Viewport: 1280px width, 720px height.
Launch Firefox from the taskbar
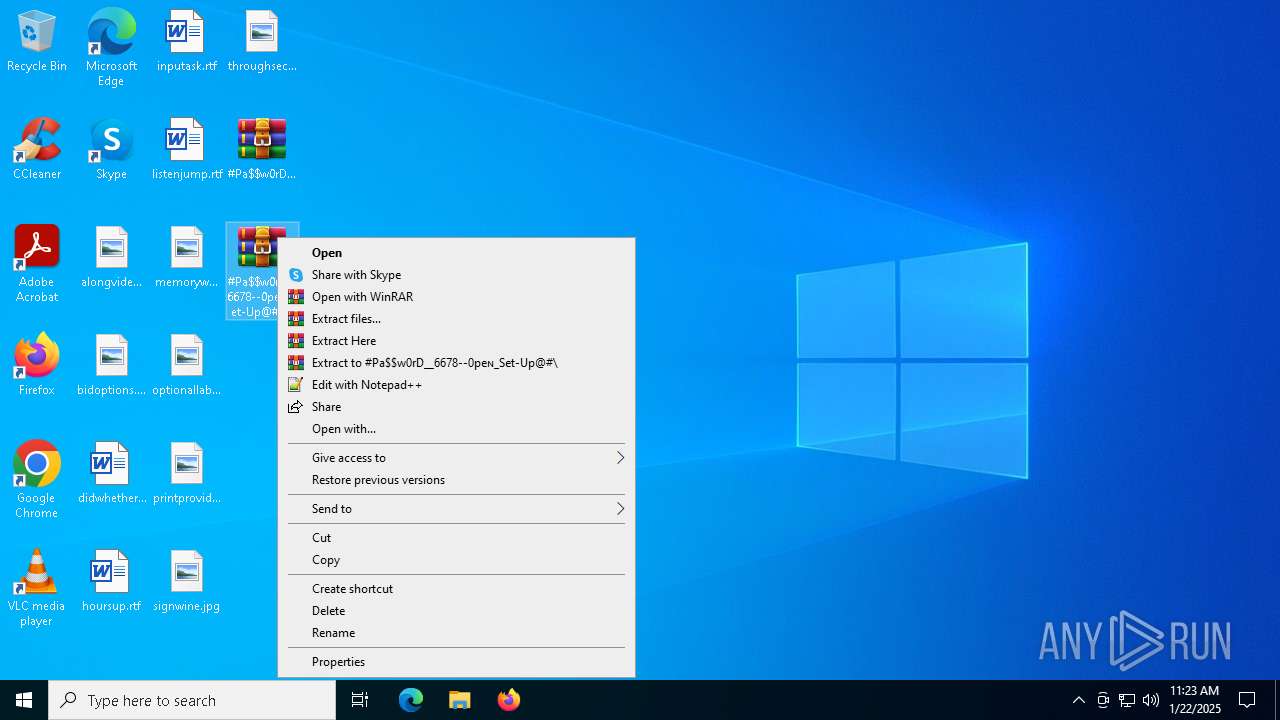pyautogui.click(x=509, y=700)
